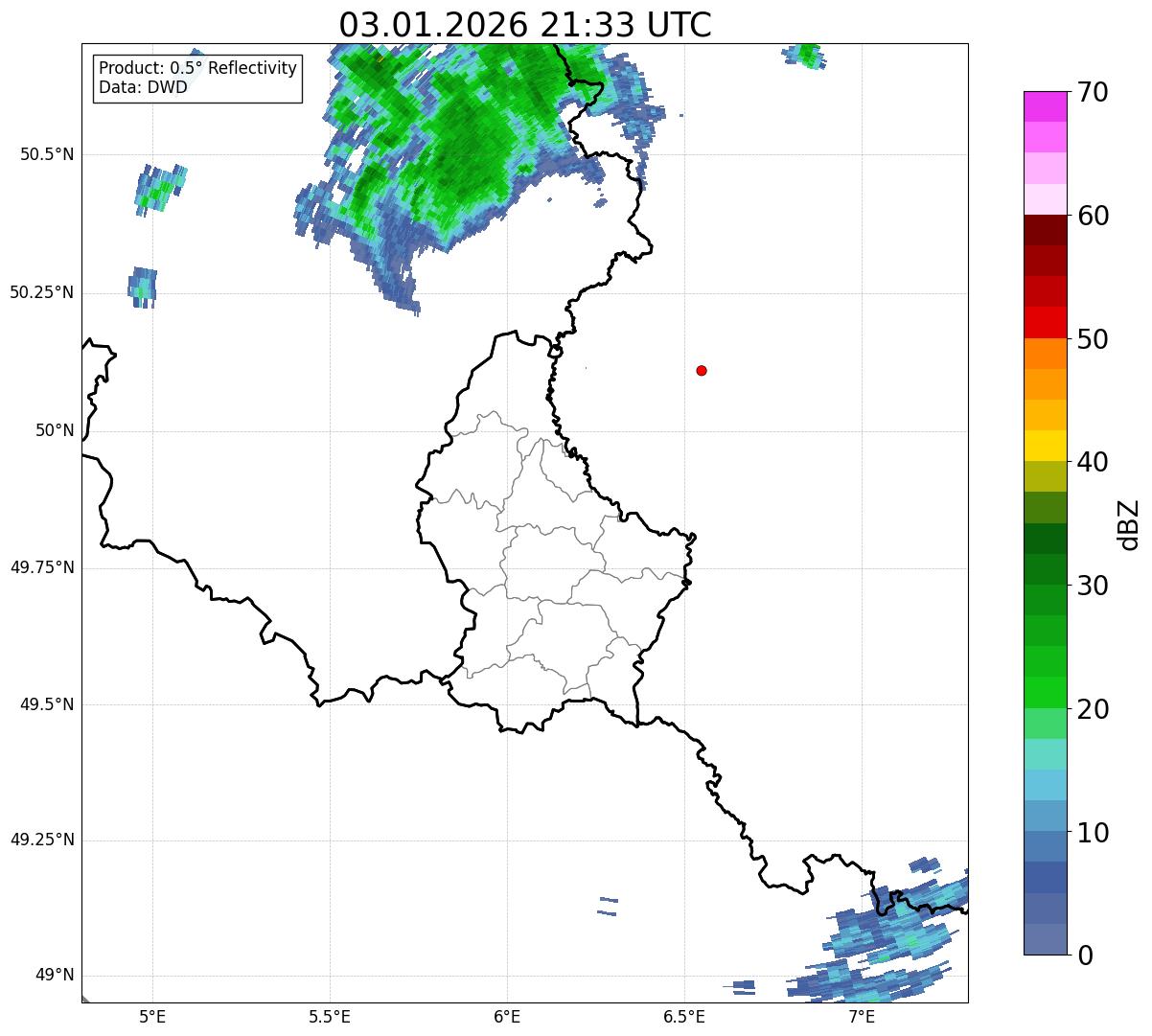Click the 70 label on the colorbar

point(1093,92)
